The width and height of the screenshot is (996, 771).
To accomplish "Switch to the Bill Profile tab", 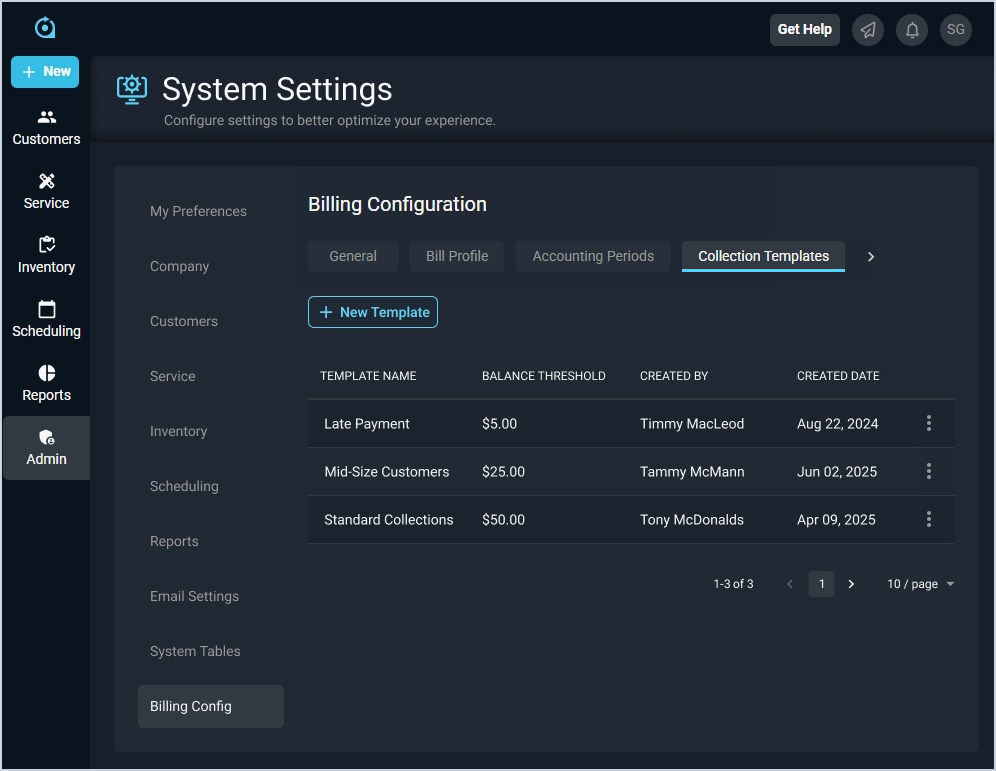I will (x=457, y=256).
